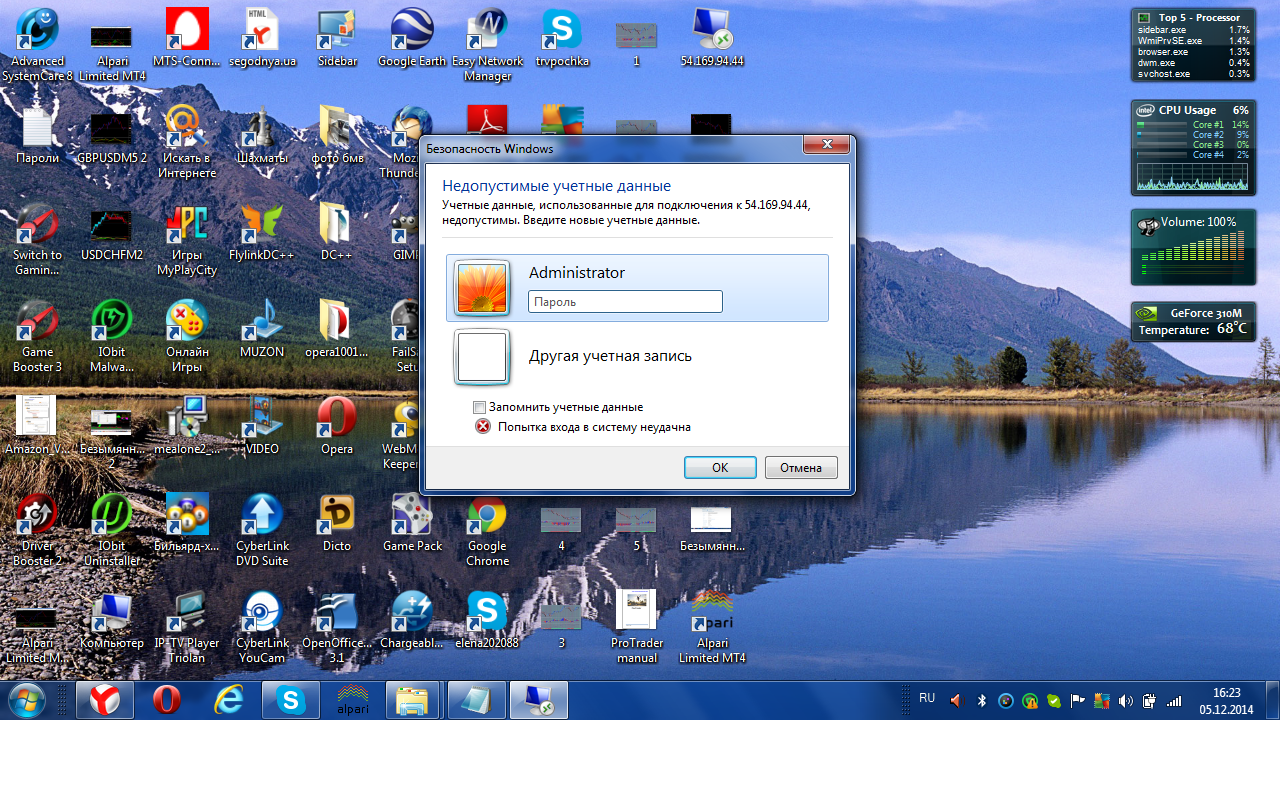Cancel the dialog with Отмена button

pos(801,467)
